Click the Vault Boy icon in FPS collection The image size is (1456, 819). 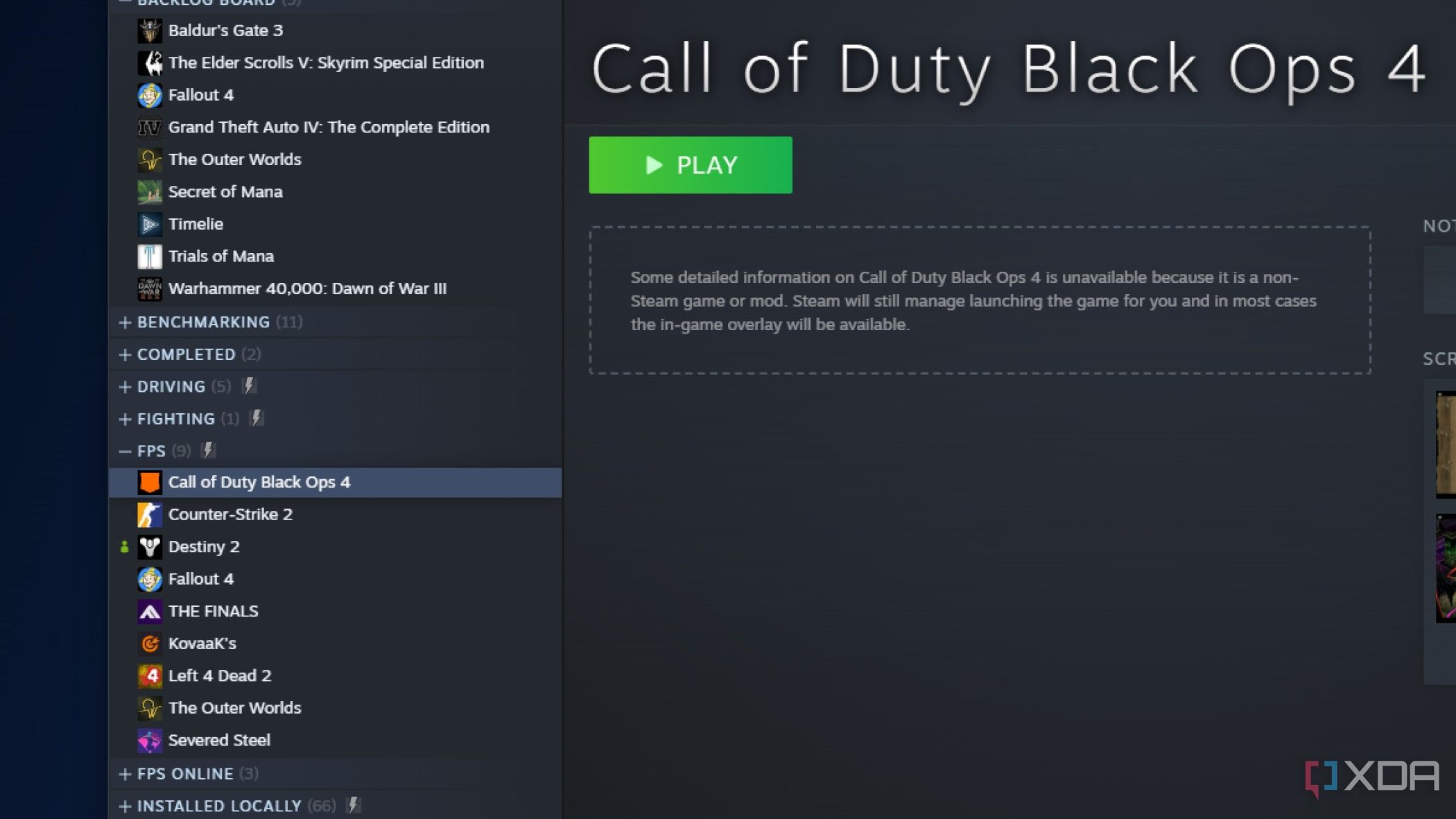coord(150,579)
